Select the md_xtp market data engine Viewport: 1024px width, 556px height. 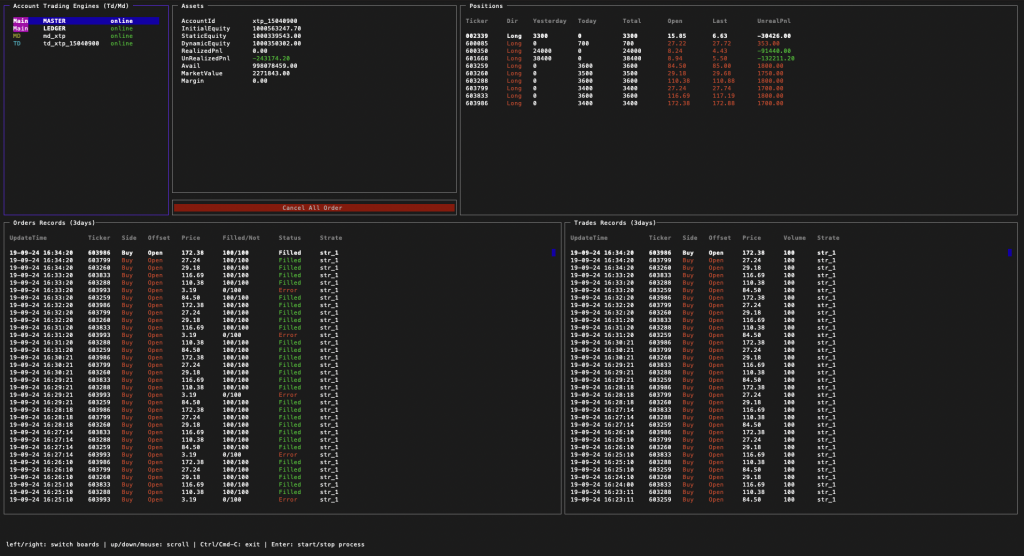point(86,36)
